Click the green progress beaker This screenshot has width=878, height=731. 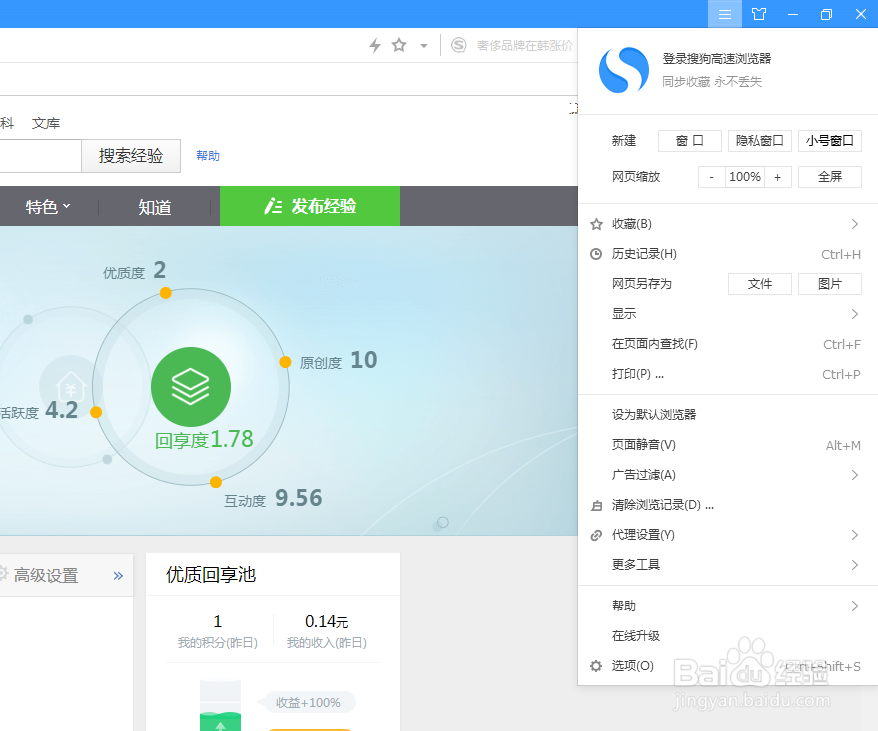point(221,706)
